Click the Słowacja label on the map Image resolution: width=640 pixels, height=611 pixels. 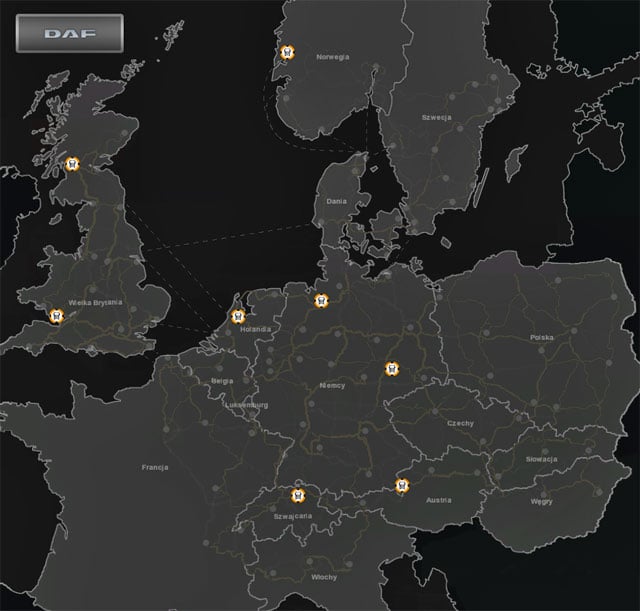coord(541,459)
